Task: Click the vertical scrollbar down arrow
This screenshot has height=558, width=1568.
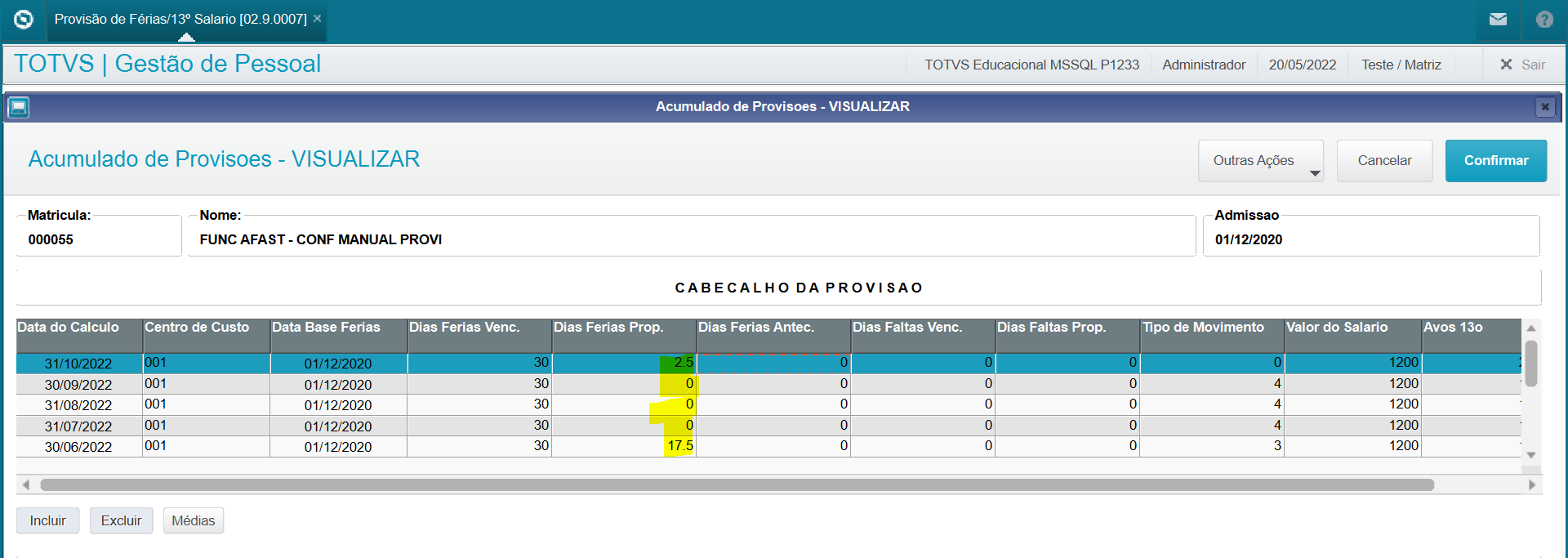Action: 1531,455
